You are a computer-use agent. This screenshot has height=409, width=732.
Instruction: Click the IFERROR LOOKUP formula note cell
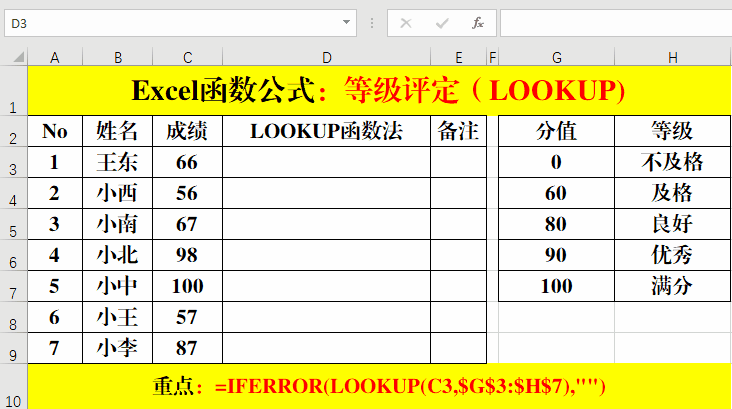coord(379,387)
